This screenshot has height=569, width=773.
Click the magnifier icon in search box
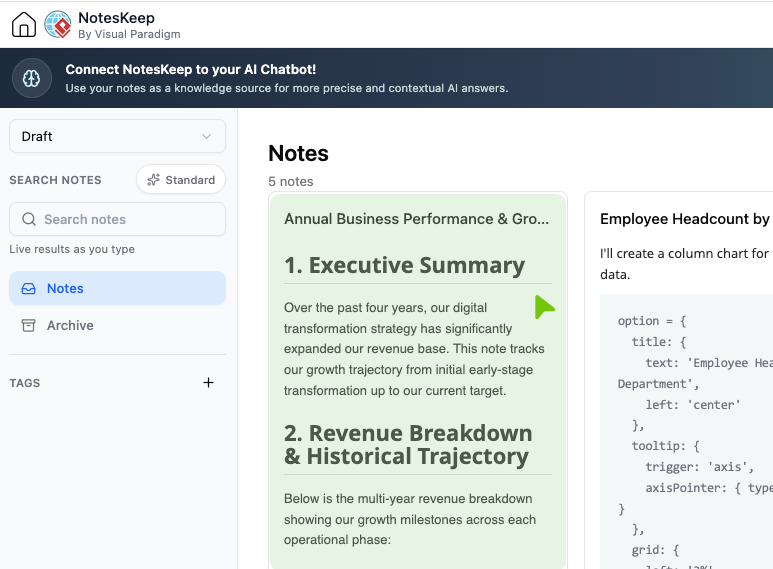[29, 219]
